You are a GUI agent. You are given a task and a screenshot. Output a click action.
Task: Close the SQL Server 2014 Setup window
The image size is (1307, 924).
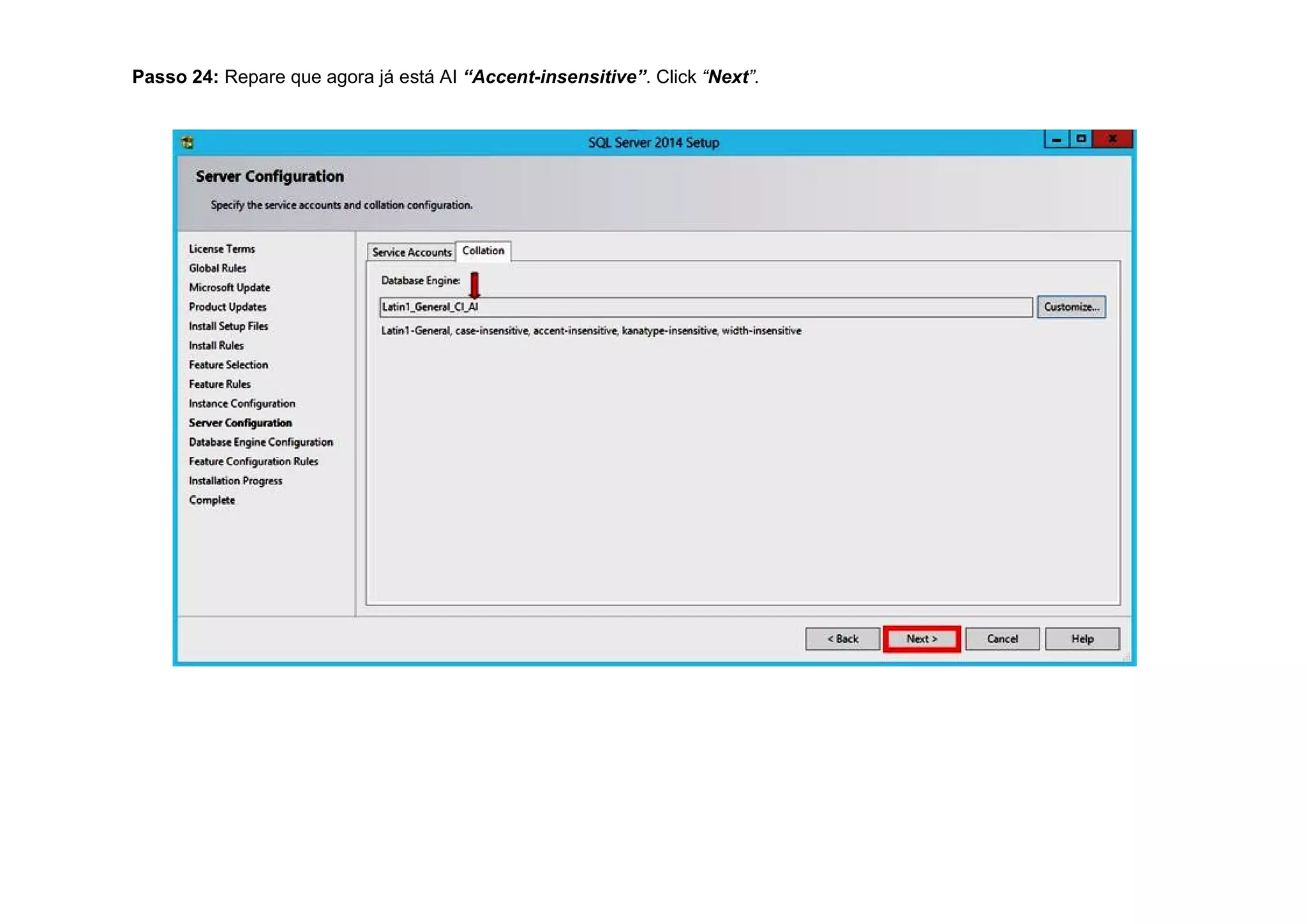1112,139
